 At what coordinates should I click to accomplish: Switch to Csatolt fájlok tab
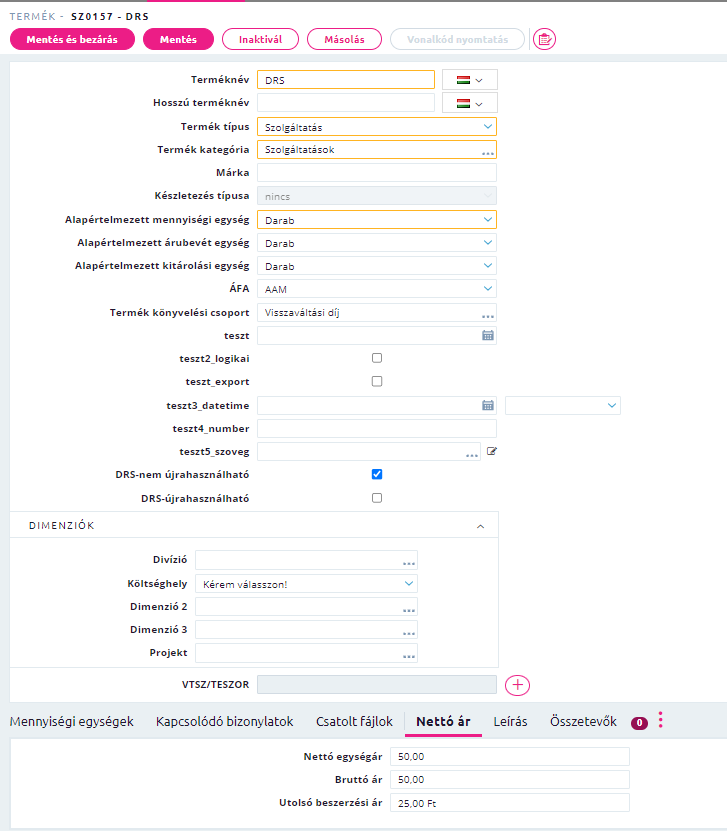[354, 721]
